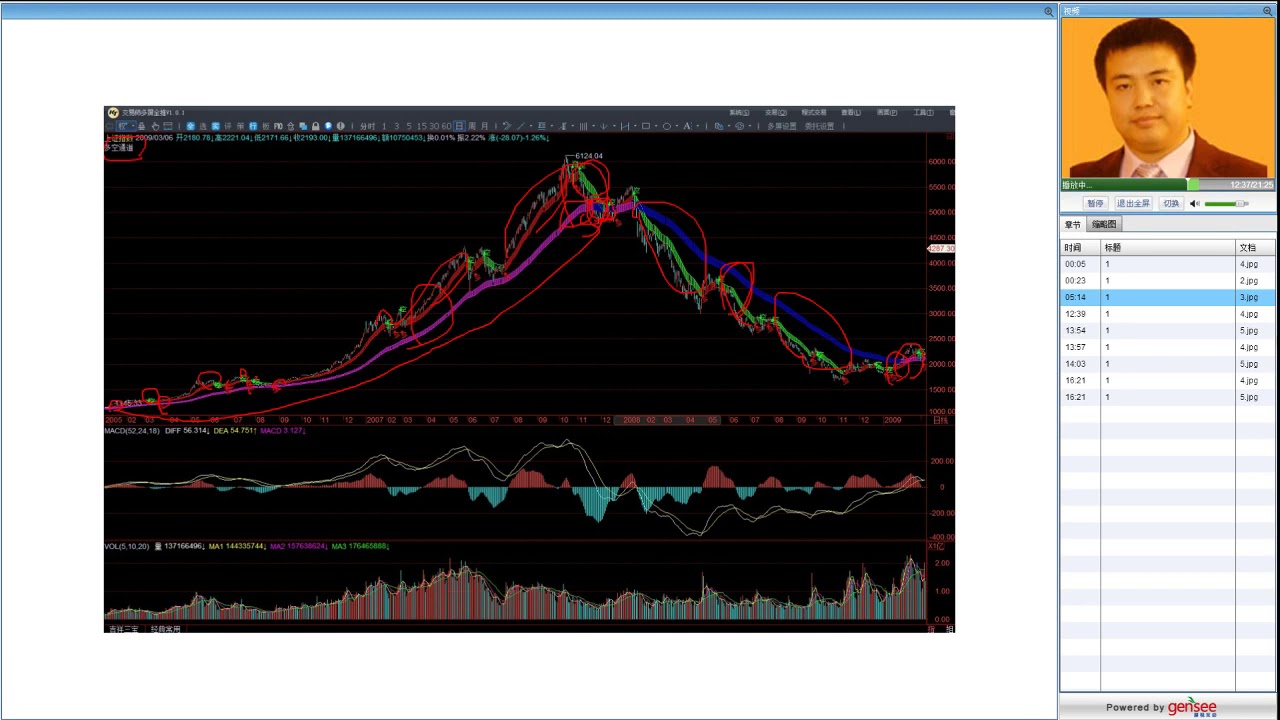Switch to the 缩略图 thumbnails tab
1280x720 pixels.
click(1104, 225)
